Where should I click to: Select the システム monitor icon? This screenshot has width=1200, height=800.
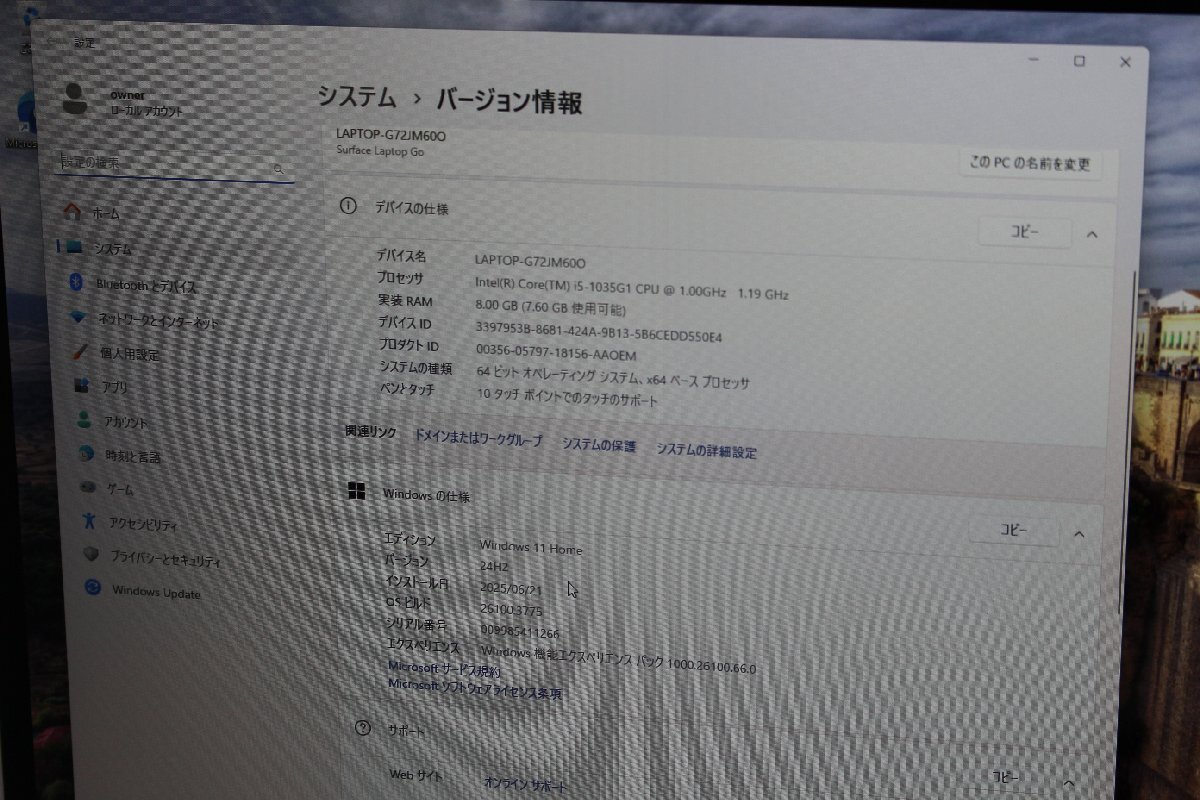pos(72,247)
